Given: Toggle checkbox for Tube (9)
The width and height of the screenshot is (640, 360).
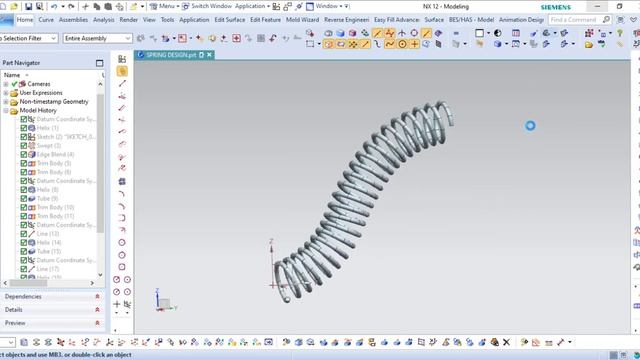Looking at the screenshot, I should [24, 198].
